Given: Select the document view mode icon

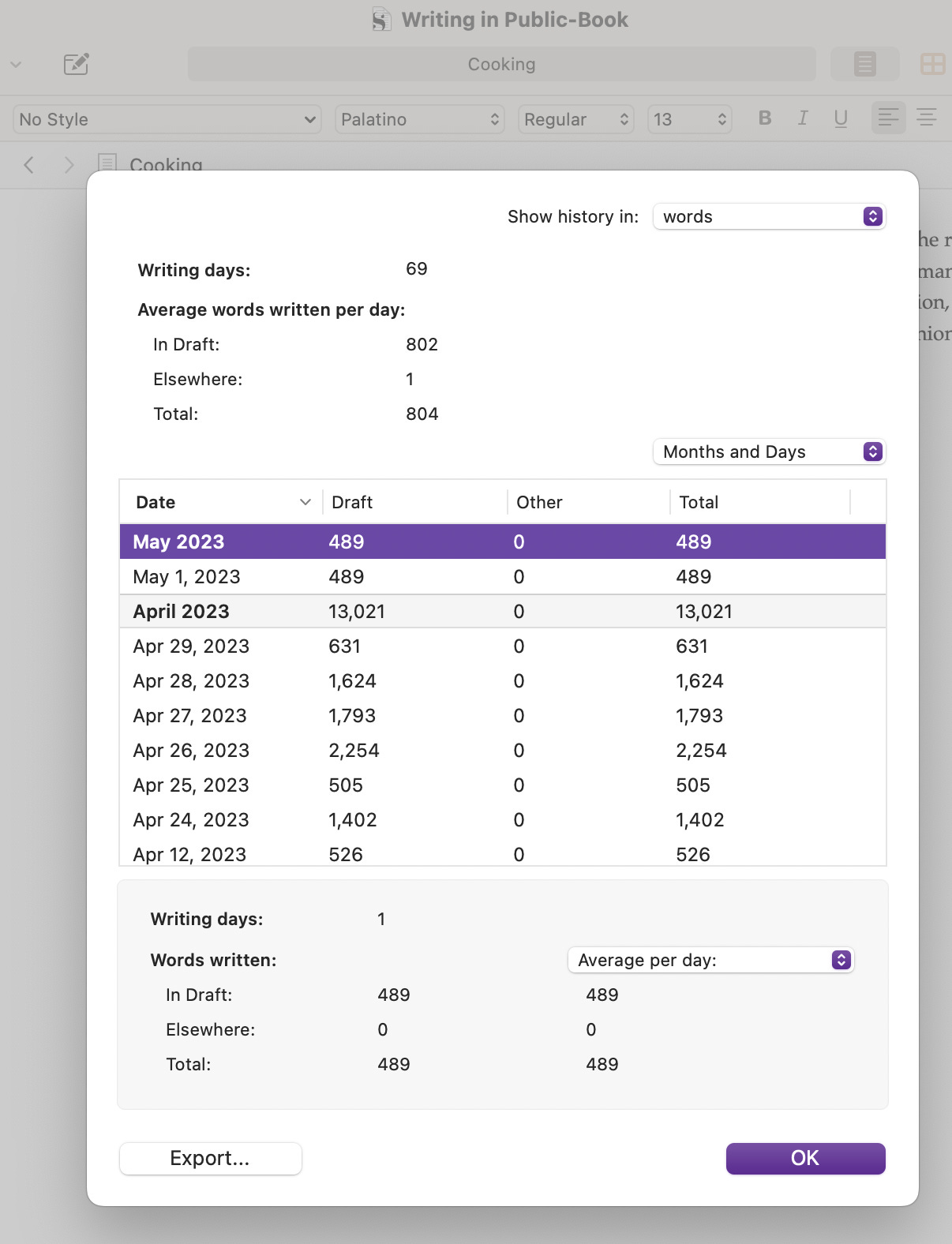Looking at the screenshot, I should pyautogui.click(x=865, y=64).
